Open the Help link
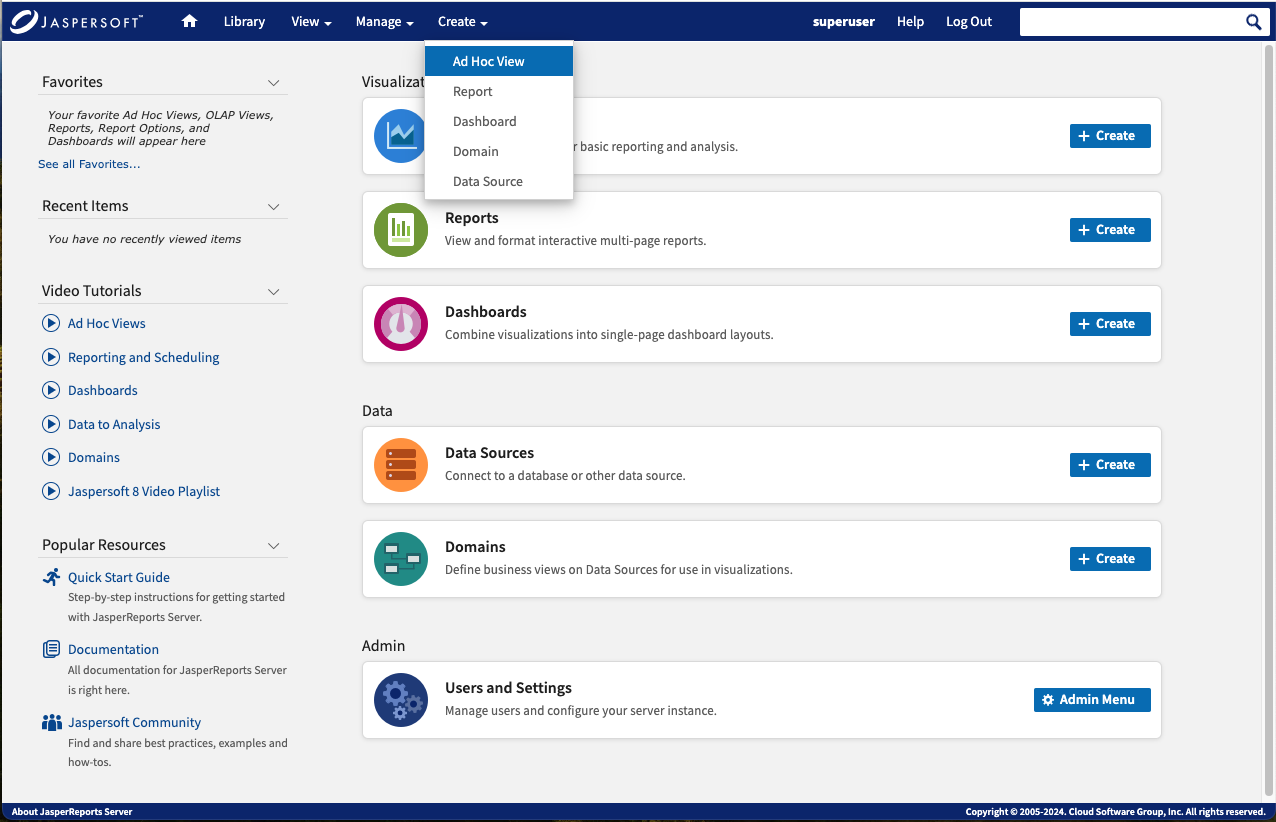This screenshot has height=822, width=1276. click(910, 21)
